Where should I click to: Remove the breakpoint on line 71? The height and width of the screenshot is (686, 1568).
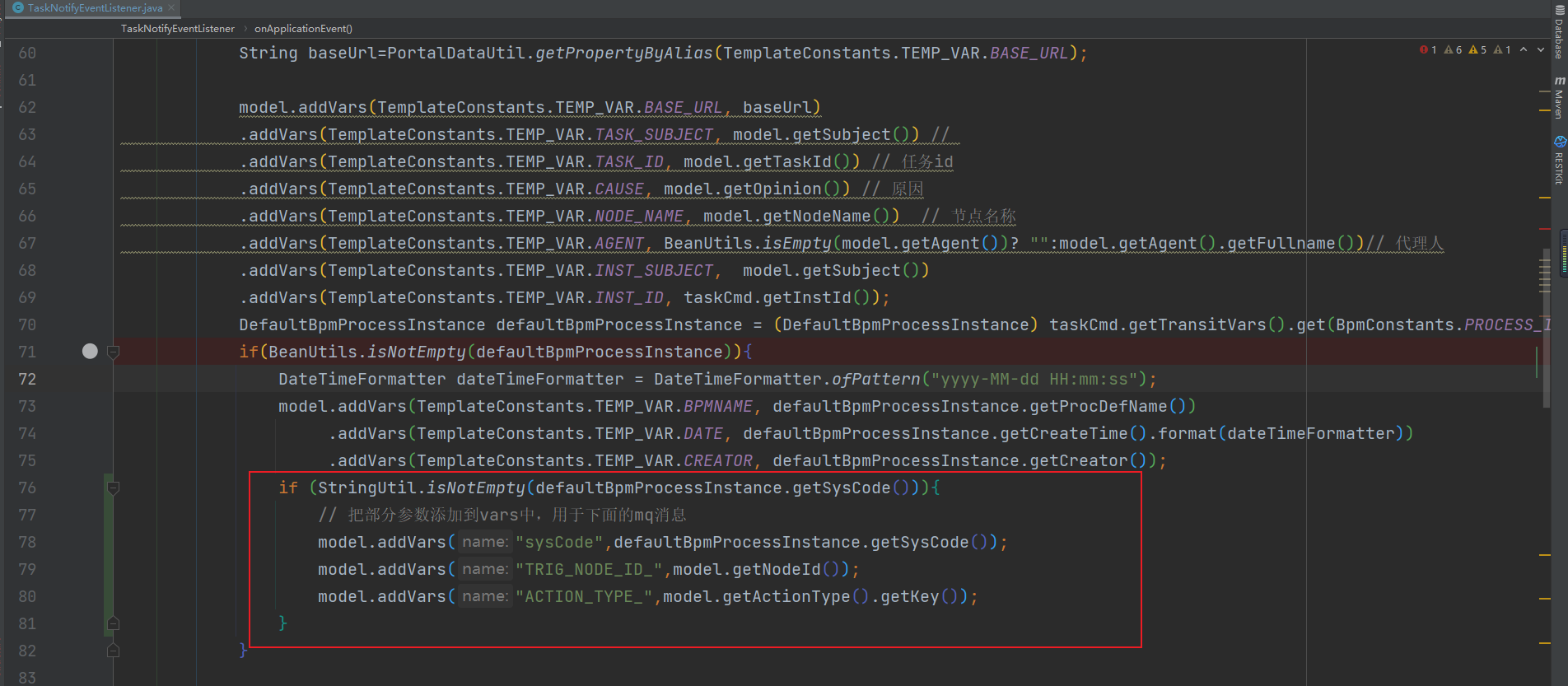click(x=90, y=352)
